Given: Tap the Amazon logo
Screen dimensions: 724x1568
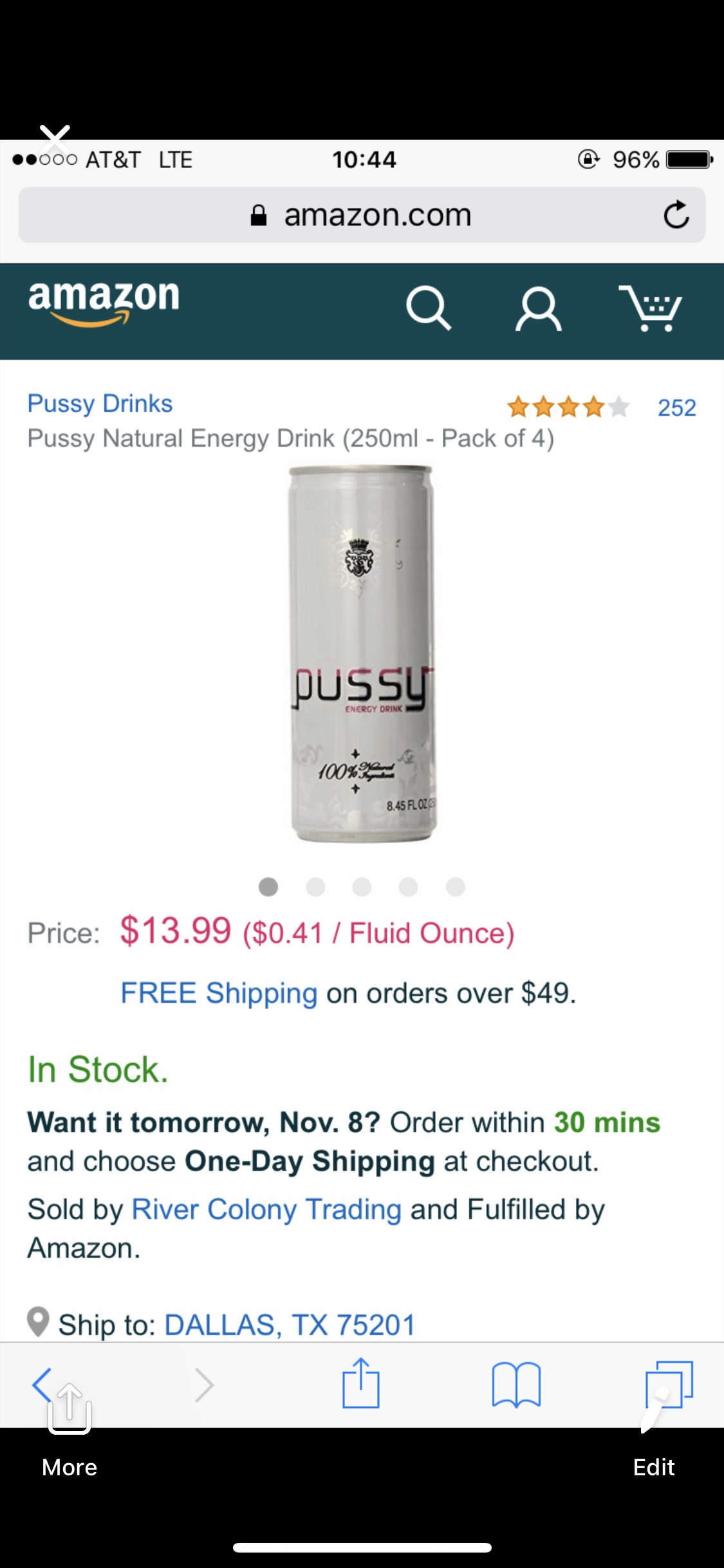Looking at the screenshot, I should [x=104, y=303].
